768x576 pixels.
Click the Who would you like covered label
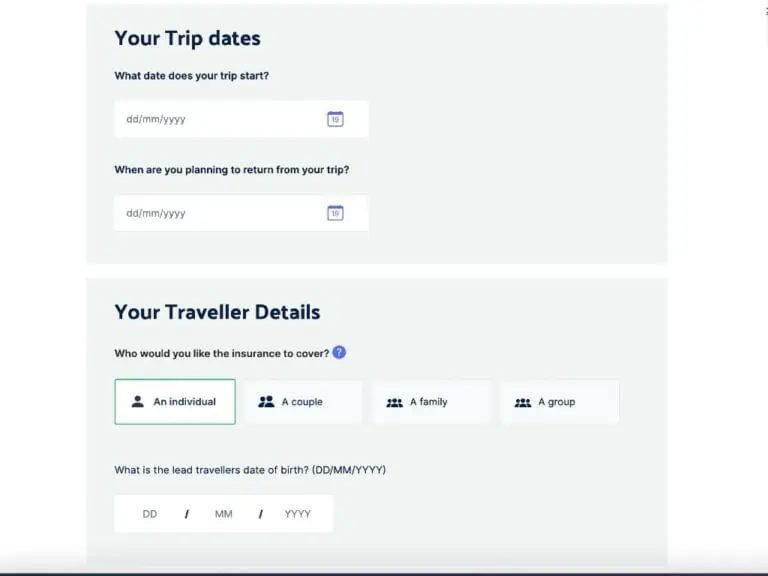(222, 353)
